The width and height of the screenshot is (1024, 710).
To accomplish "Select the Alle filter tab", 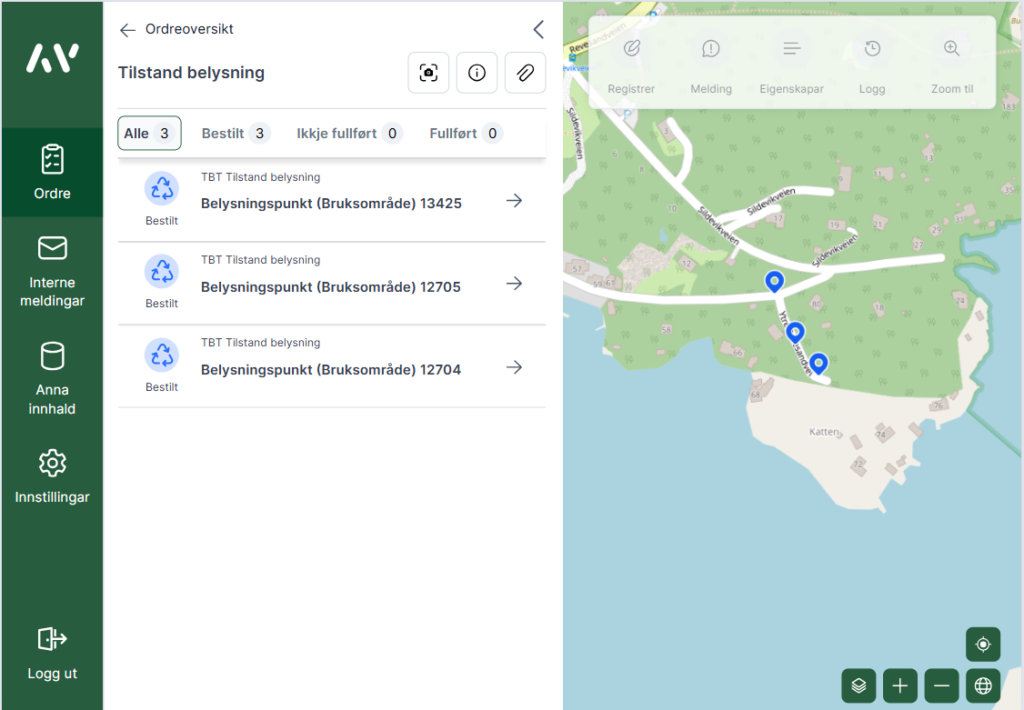I will [x=149, y=133].
